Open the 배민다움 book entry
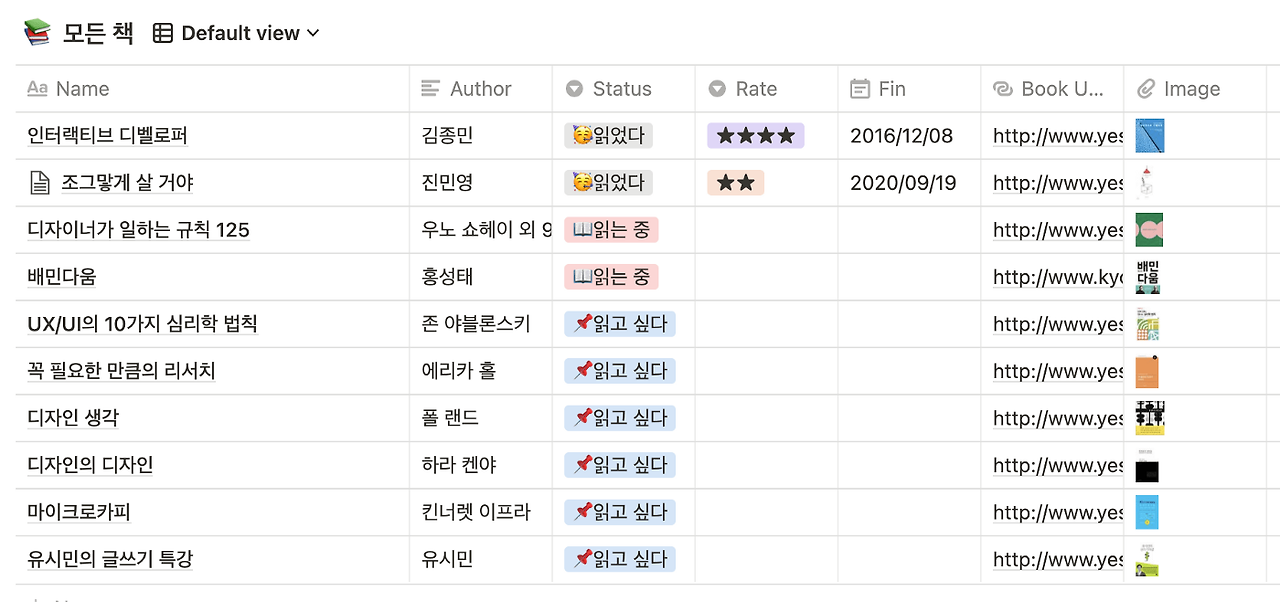 pos(62,277)
